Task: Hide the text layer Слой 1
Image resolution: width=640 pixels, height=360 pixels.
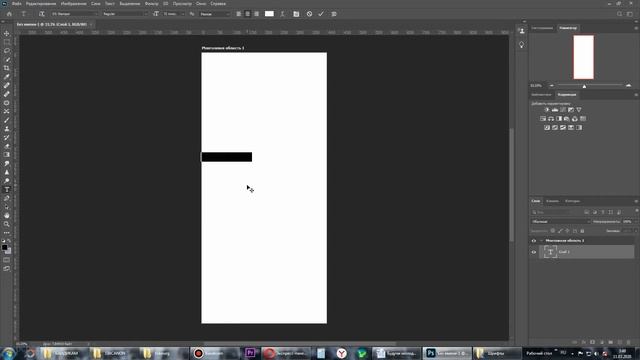Action: [x=533, y=252]
